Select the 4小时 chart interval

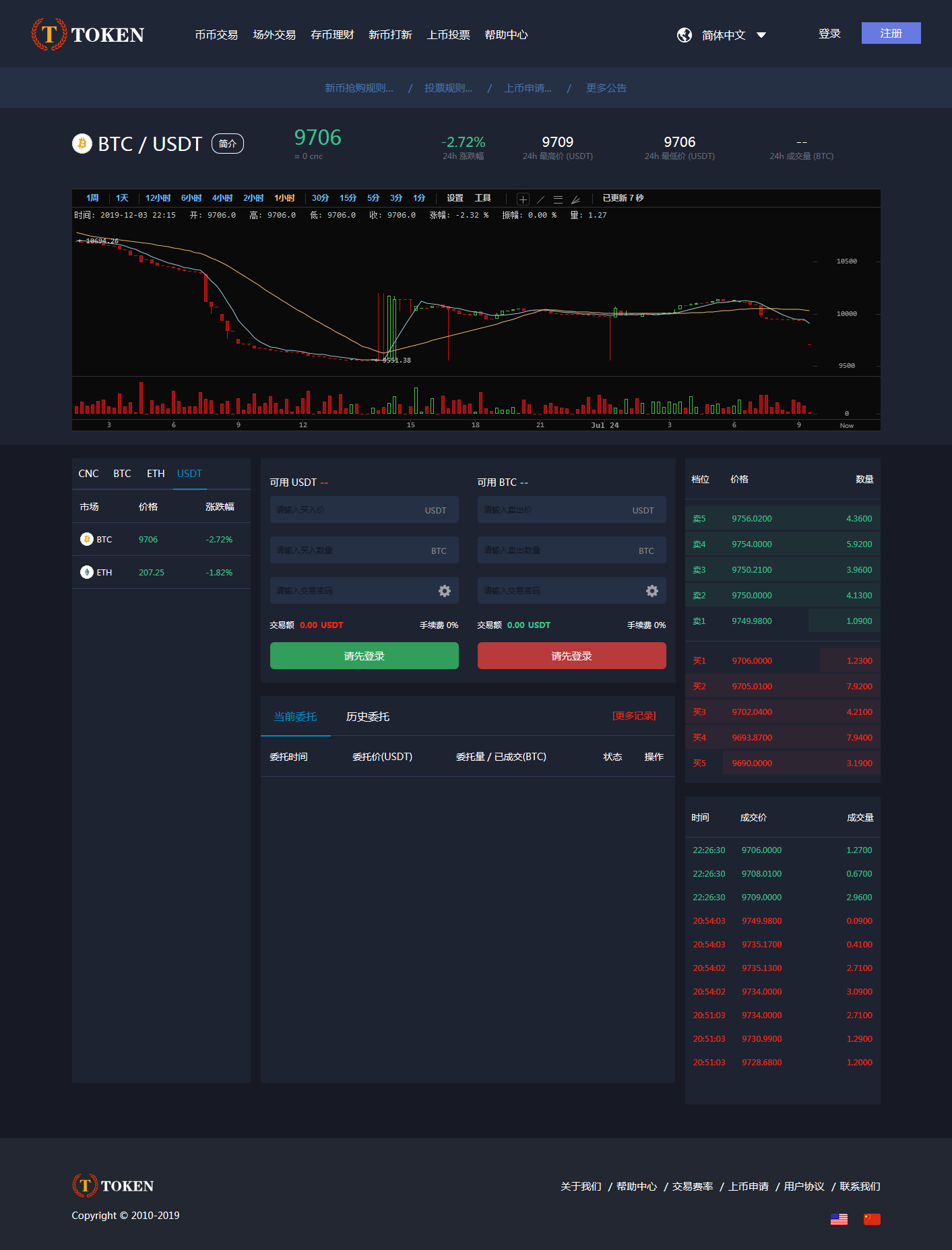tap(222, 198)
